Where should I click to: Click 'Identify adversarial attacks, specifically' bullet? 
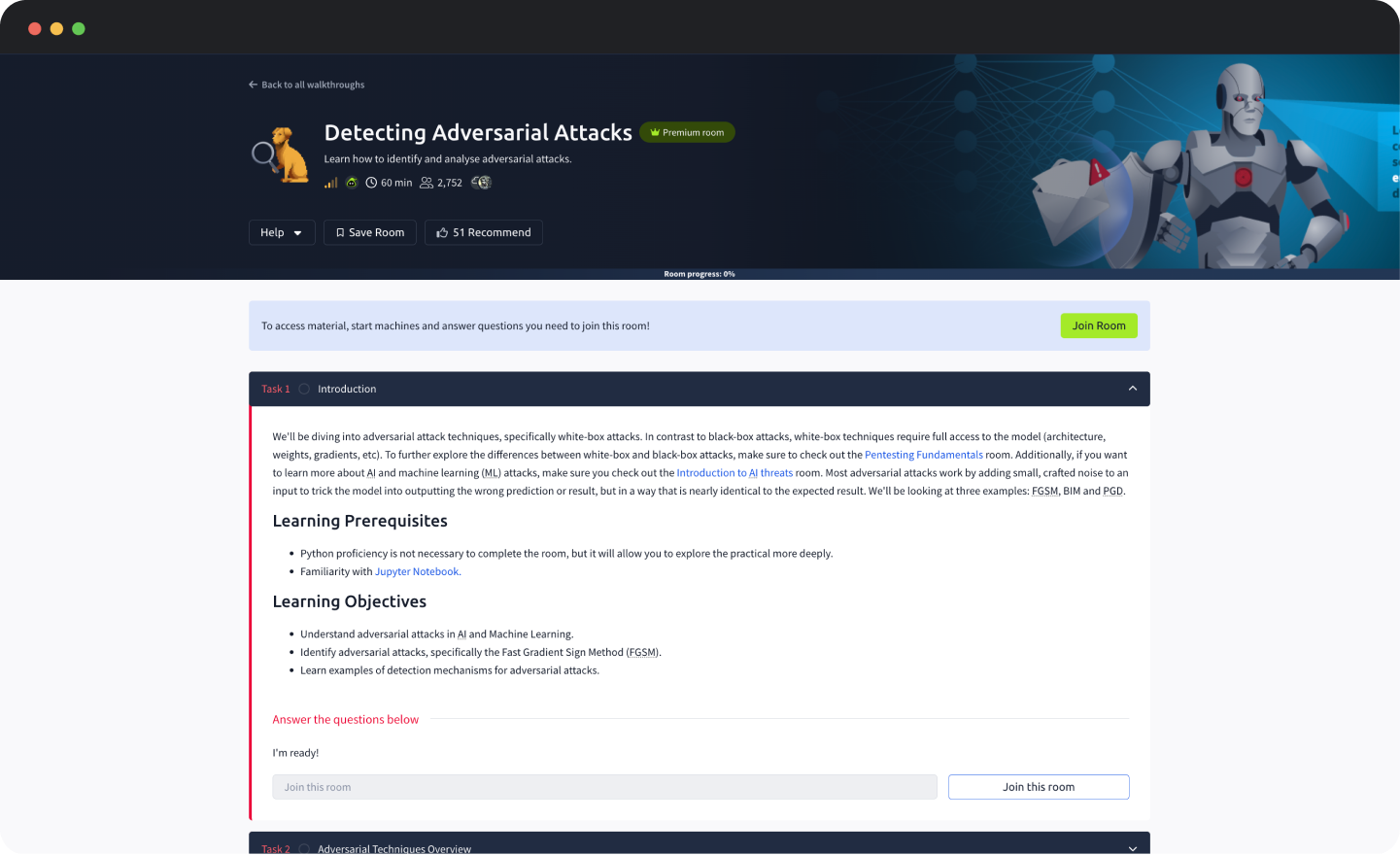[481, 653]
